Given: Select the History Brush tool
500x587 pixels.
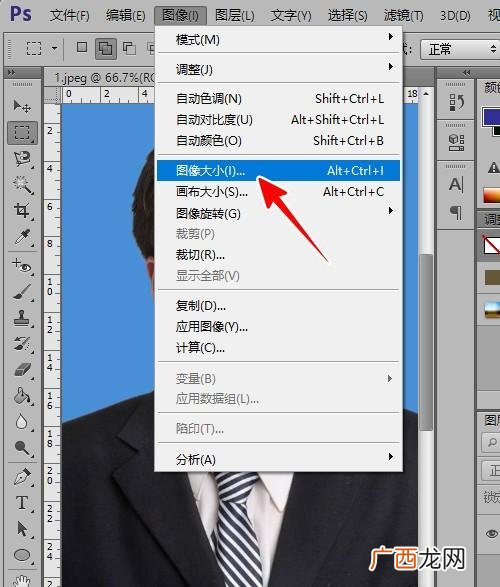Looking at the screenshot, I should [x=22, y=344].
